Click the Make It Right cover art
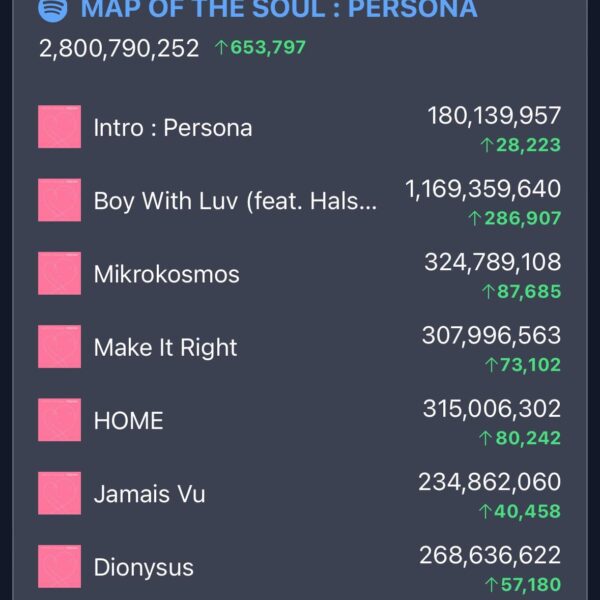 click(x=59, y=347)
